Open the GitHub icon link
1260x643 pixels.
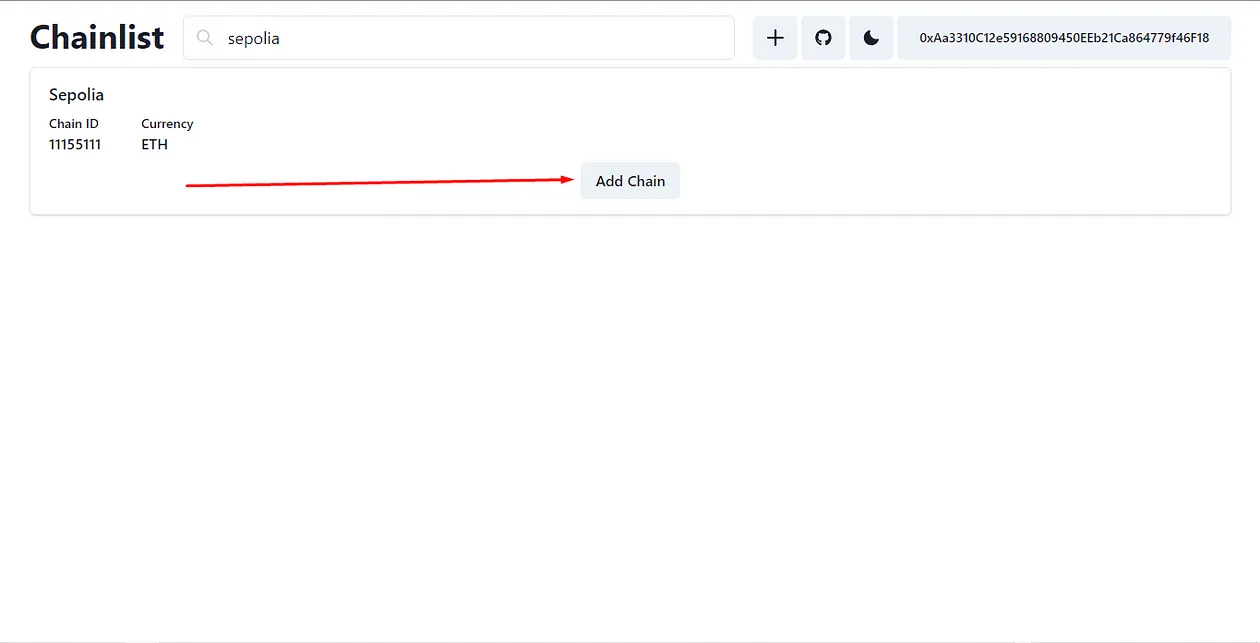(823, 38)
